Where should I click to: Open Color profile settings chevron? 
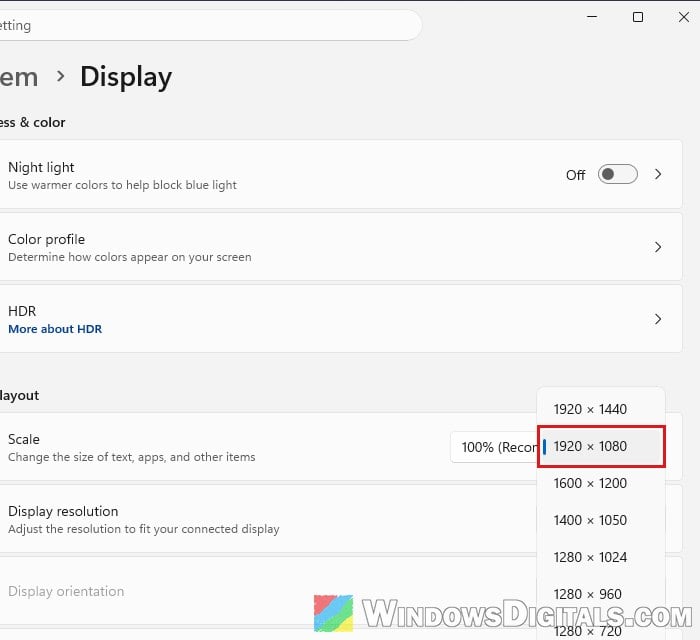click(658, 247)
